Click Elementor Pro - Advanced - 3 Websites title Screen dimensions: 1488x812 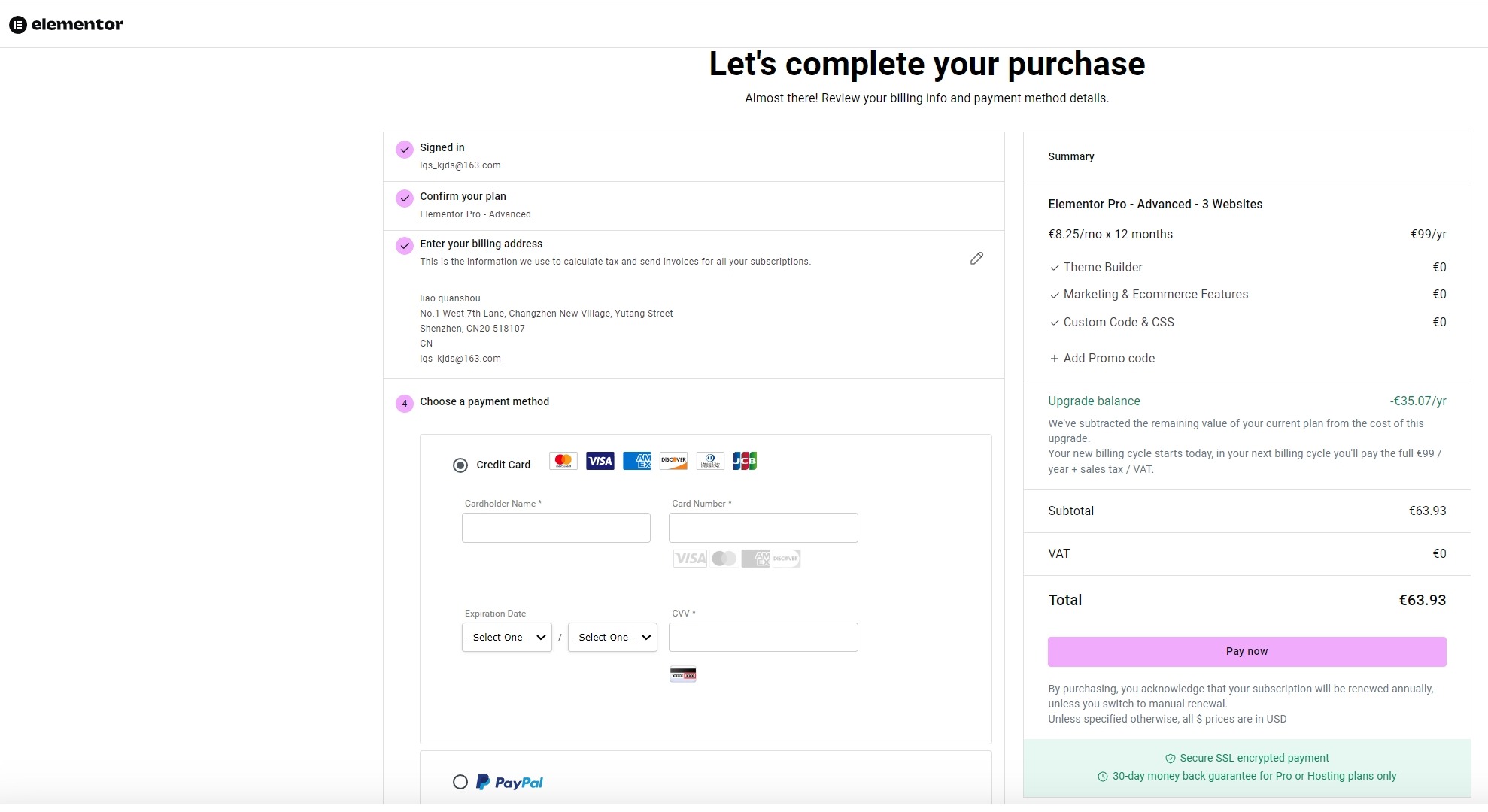coord(1155,205)
